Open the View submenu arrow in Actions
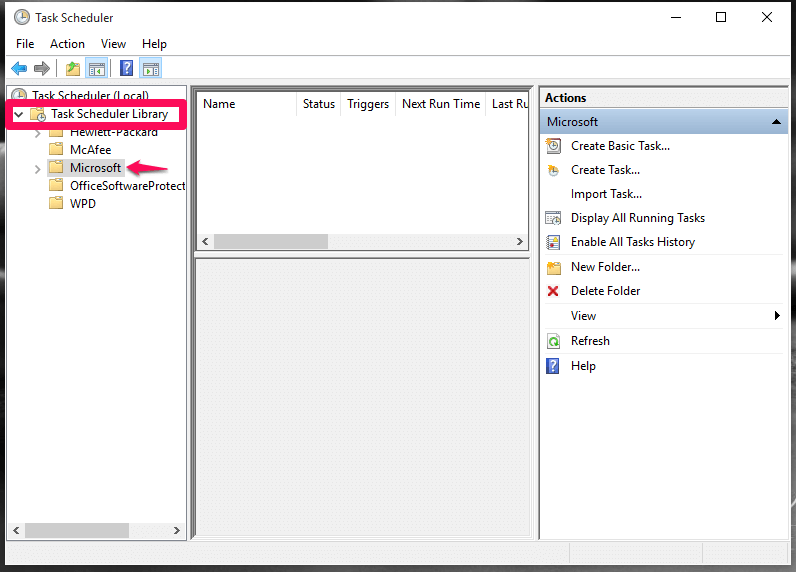Viewport: 796px width, 572px height. pos(777,316)
